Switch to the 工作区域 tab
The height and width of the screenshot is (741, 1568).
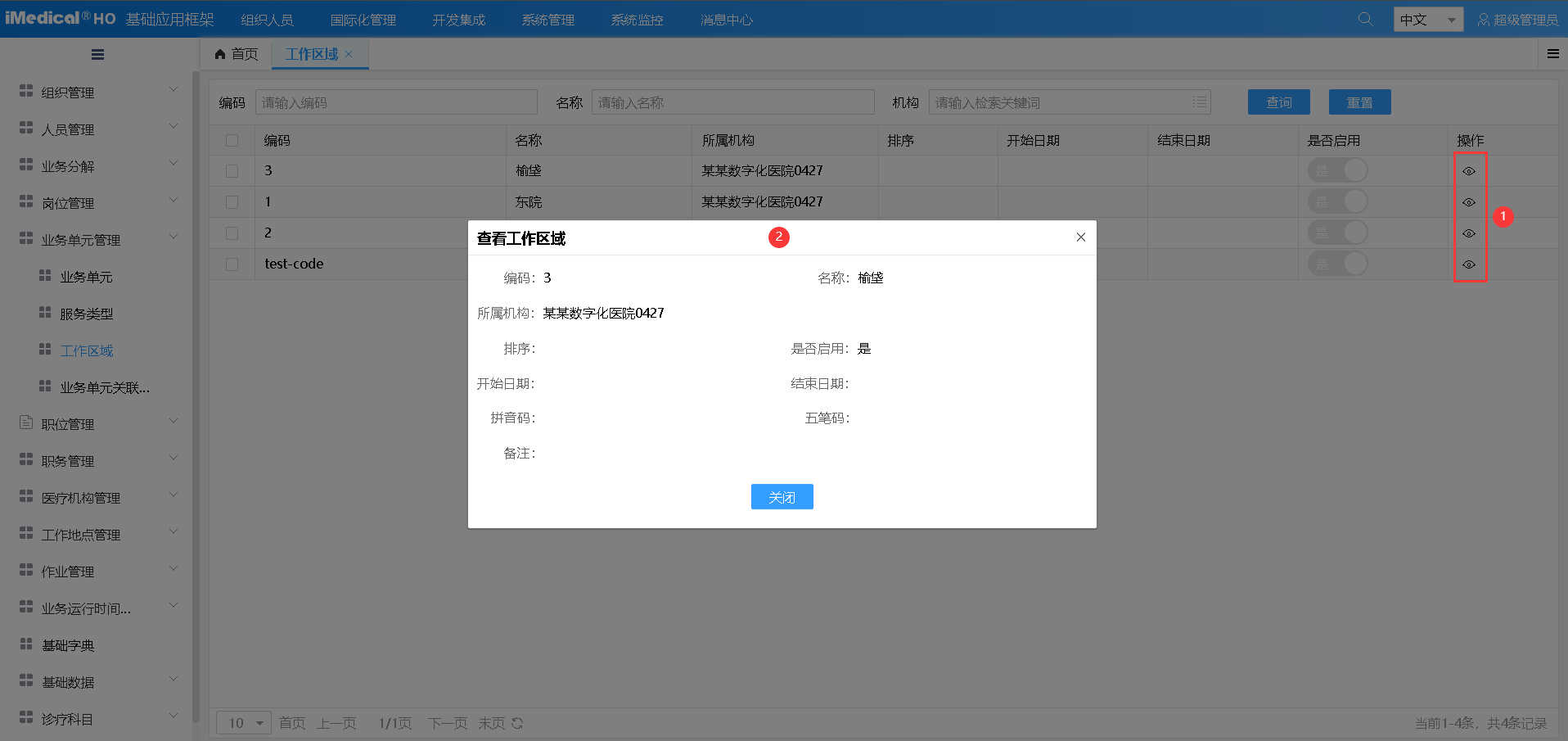(313, 54)
